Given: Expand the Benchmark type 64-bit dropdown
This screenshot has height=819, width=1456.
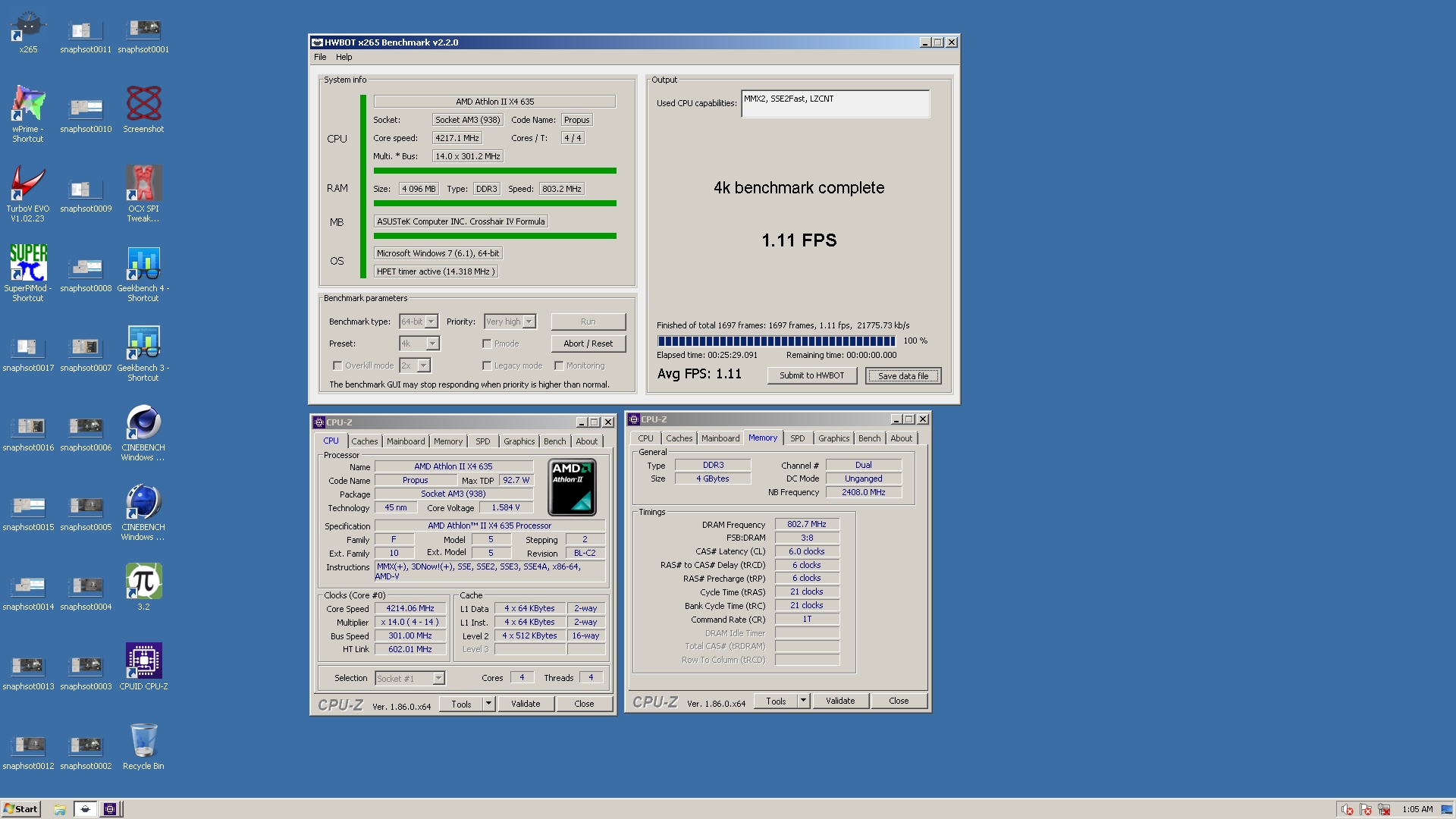Looking at the screenshot, I should 431,322.
